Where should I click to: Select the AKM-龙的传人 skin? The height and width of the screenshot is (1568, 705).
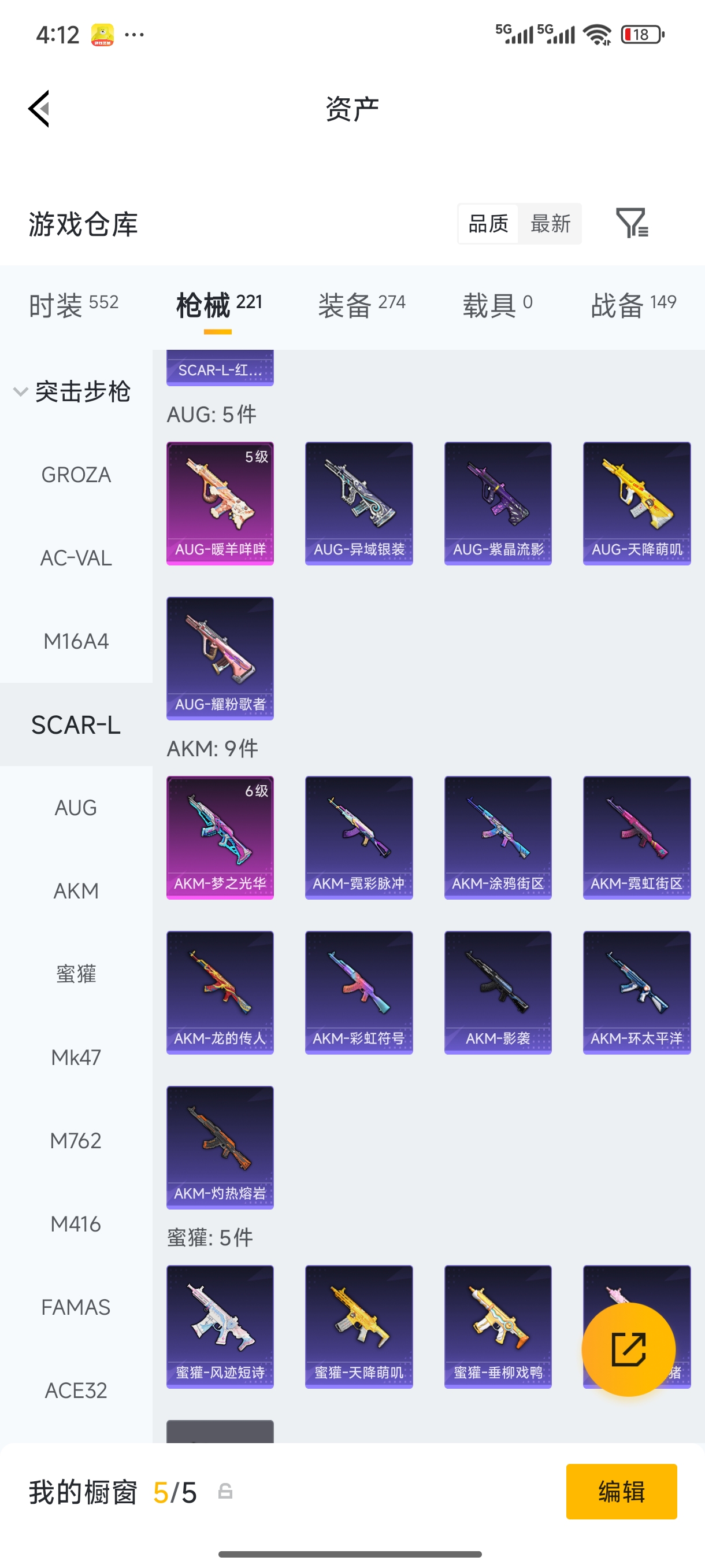(220, 992)
